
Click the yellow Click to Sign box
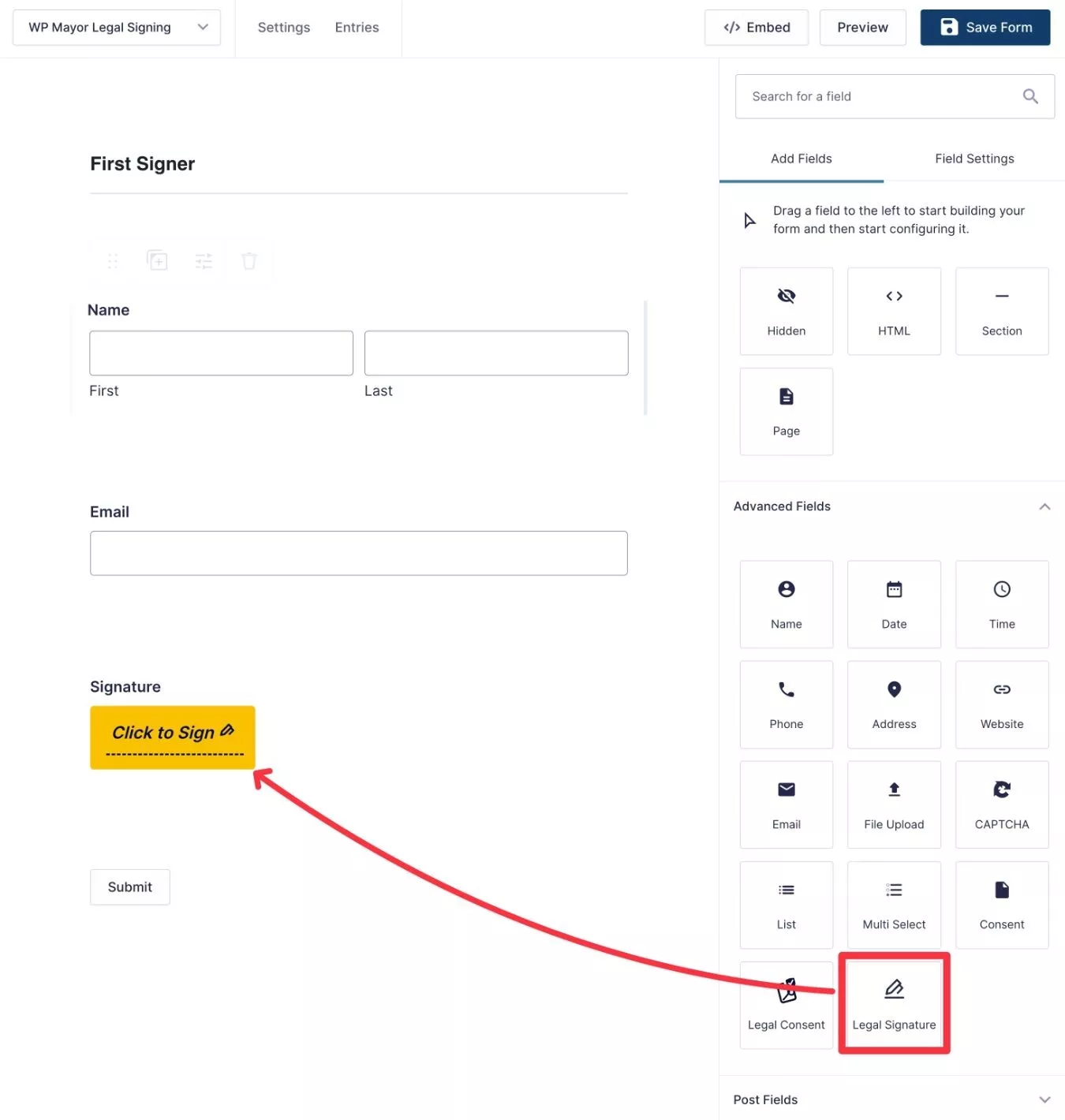click(x=173, y=737)
